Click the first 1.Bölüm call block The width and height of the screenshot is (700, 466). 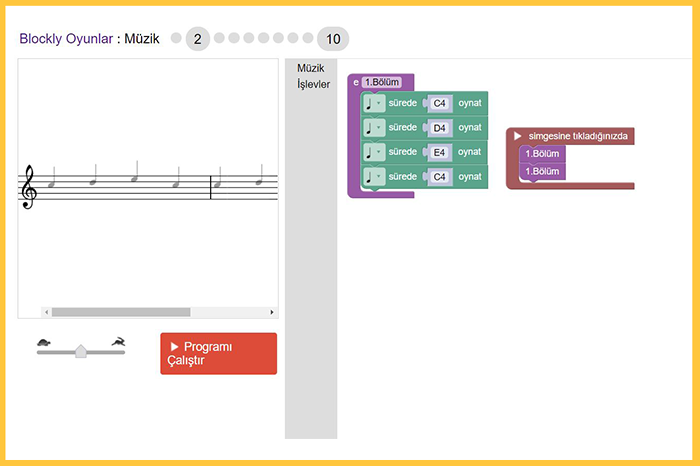pyautogui.click(x=542, y=154)
